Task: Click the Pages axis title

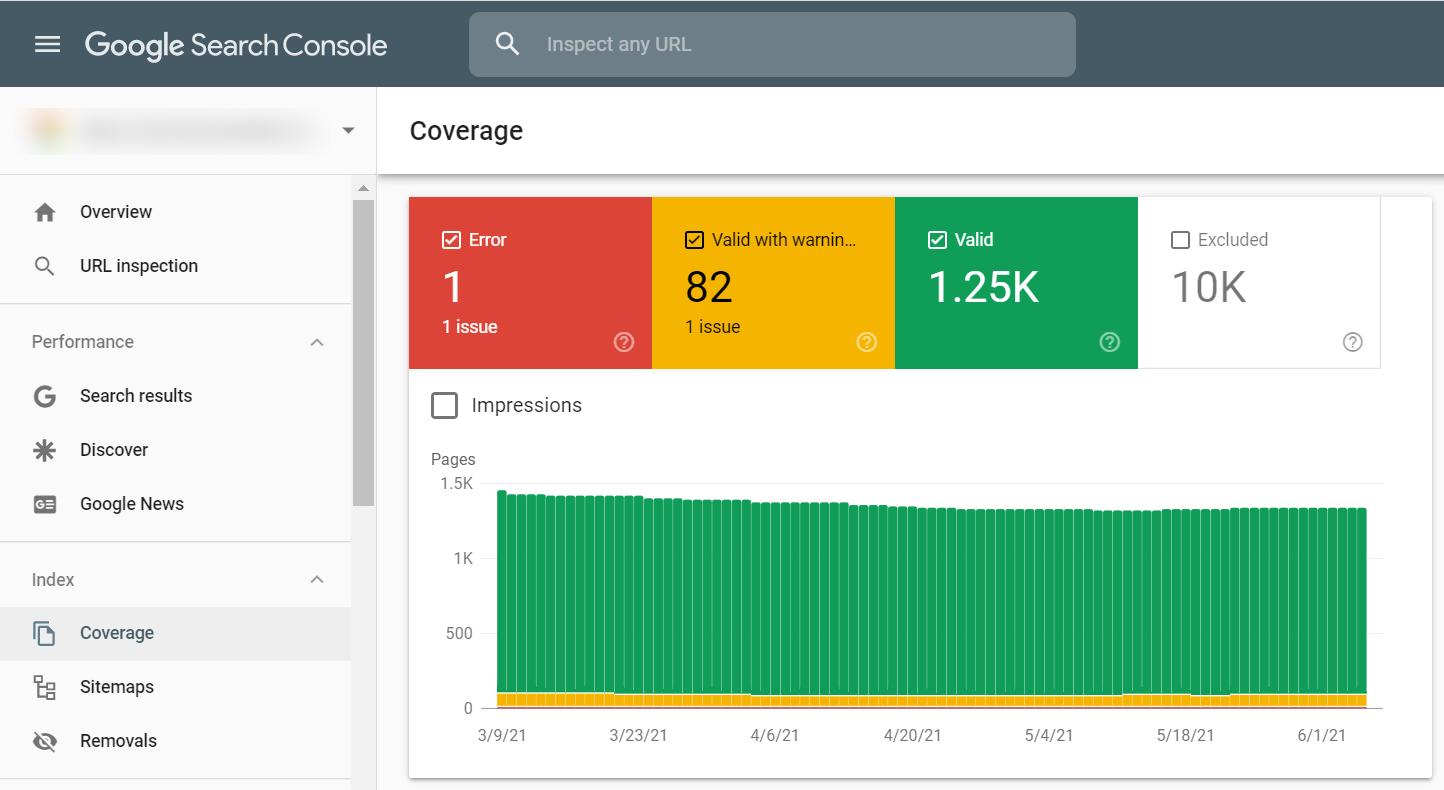Action: [453, 460]
